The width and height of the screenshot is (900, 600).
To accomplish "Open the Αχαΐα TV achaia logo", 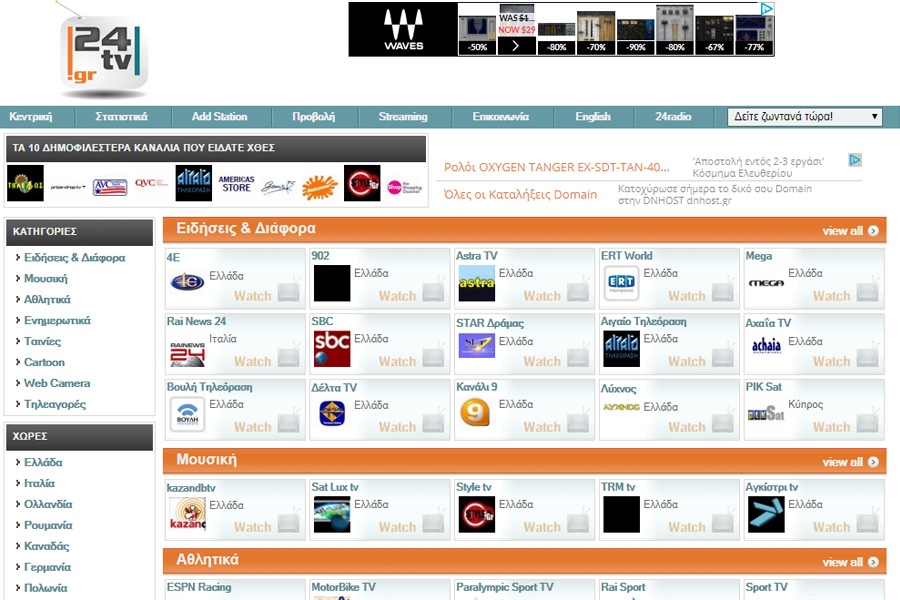I will 766,346.
